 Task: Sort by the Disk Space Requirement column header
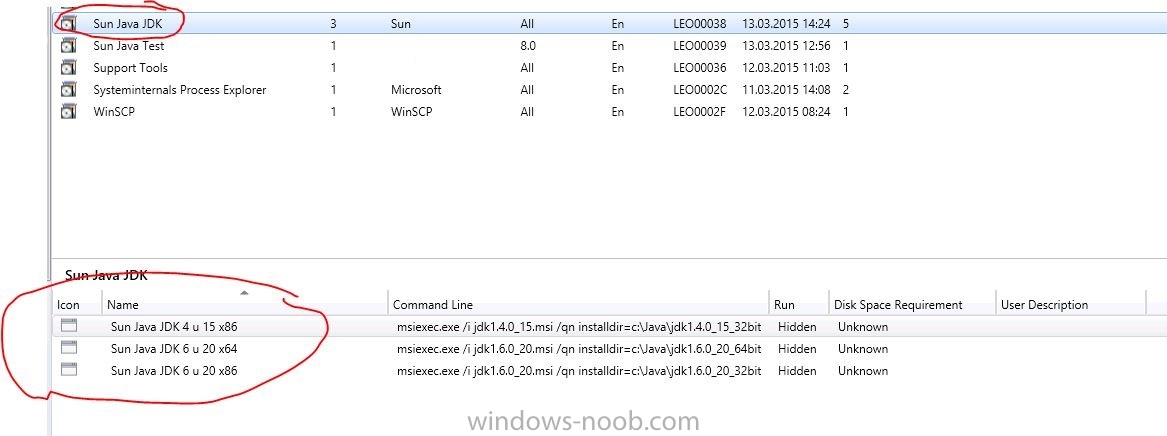[912, 304]
